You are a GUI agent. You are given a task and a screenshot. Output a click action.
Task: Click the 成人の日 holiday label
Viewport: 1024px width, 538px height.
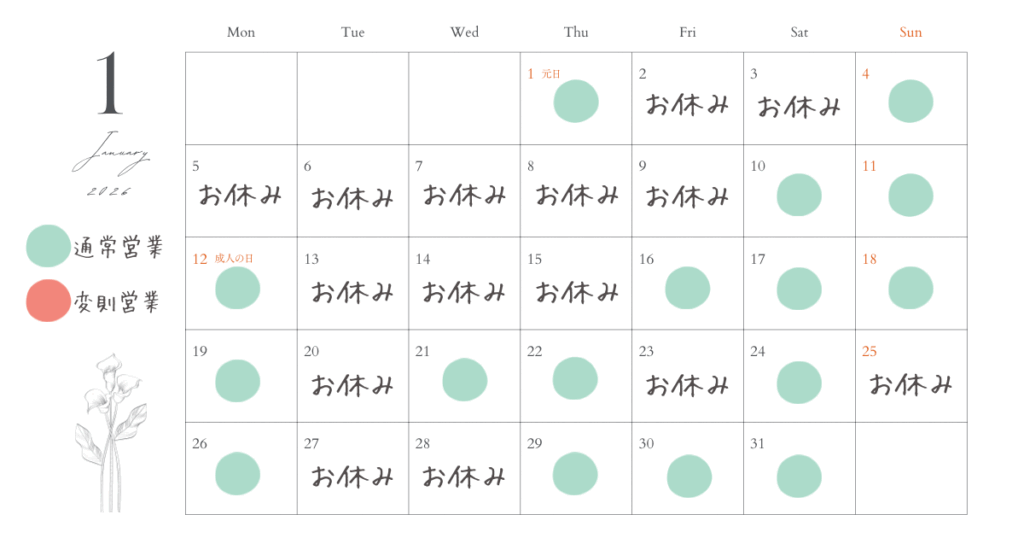234,259
